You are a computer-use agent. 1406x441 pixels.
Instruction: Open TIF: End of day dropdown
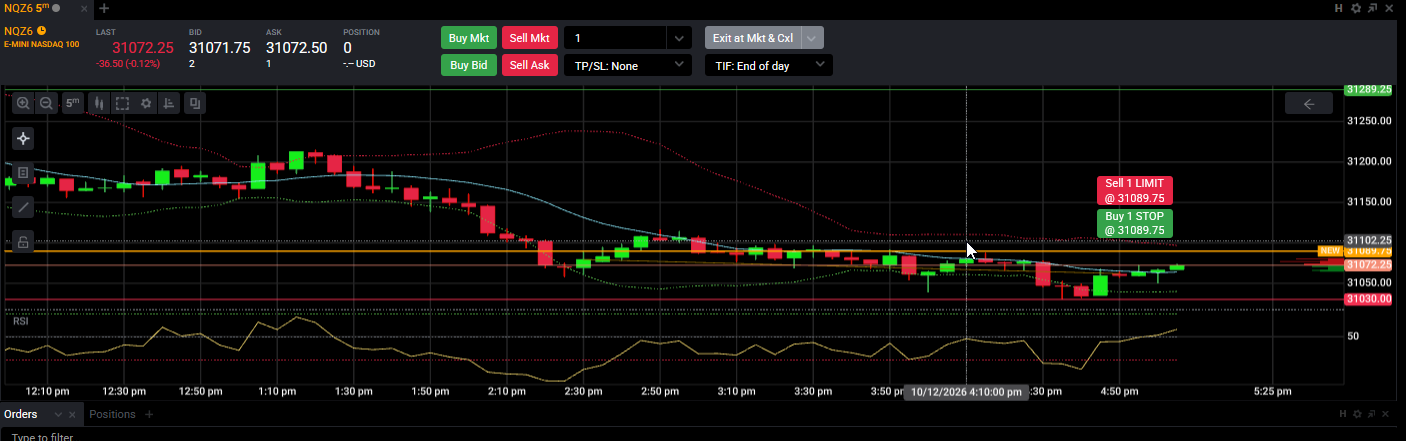[x=768, y=65]
